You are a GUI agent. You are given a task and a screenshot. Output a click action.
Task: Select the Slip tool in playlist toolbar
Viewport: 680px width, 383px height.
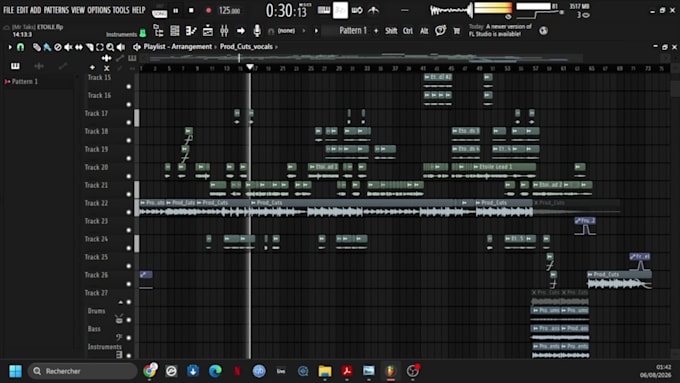[x=78, y=47]
